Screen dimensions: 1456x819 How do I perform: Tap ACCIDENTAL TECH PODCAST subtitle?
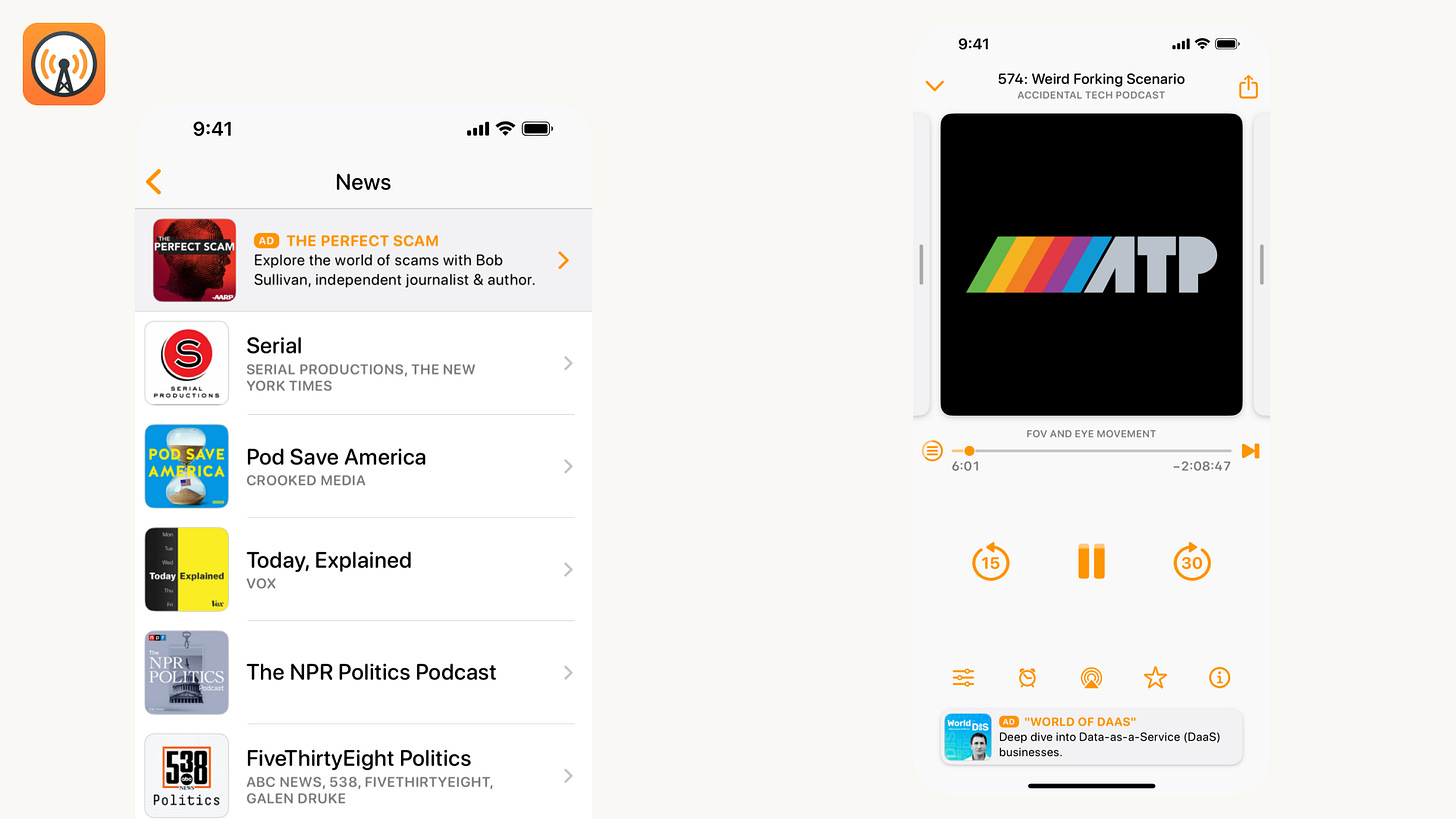1091,95
